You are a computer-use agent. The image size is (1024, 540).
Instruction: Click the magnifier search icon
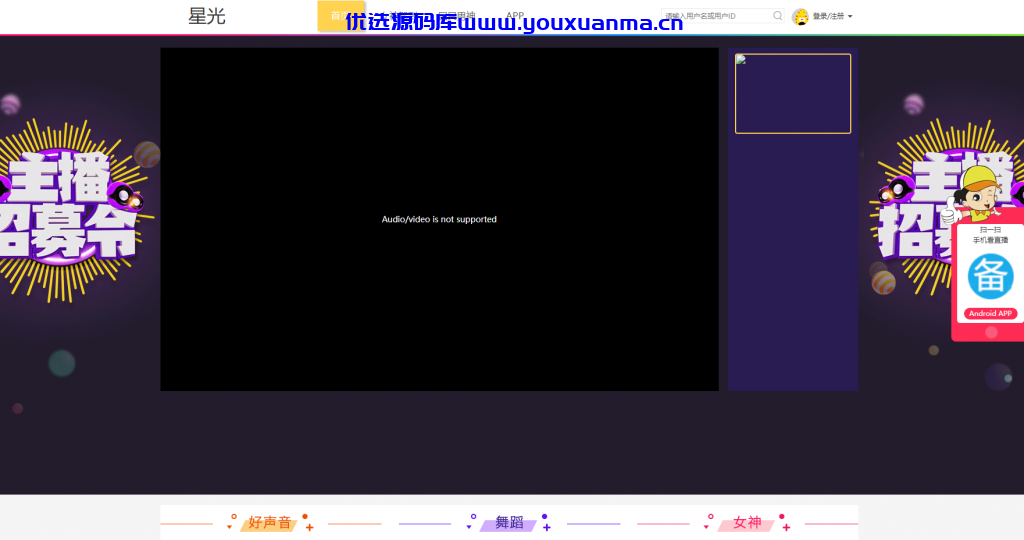[x=777, y=16]
